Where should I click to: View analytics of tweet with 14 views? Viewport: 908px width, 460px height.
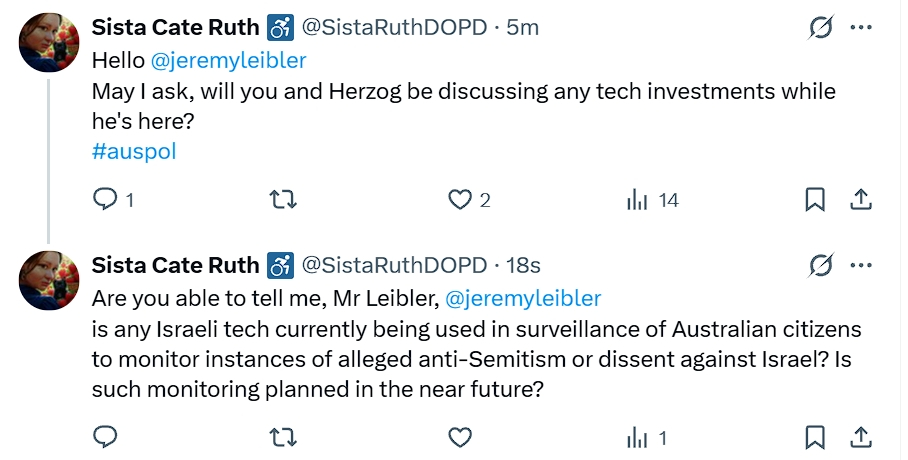coord(637,200)
